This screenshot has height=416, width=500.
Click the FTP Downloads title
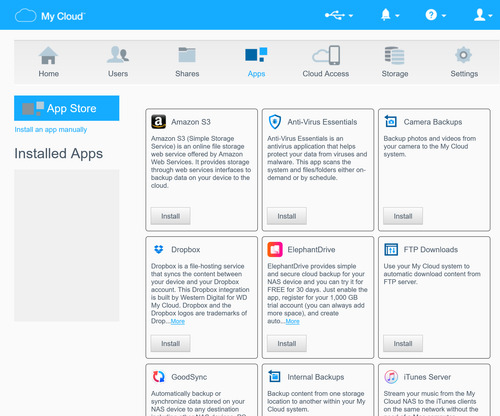431,249
